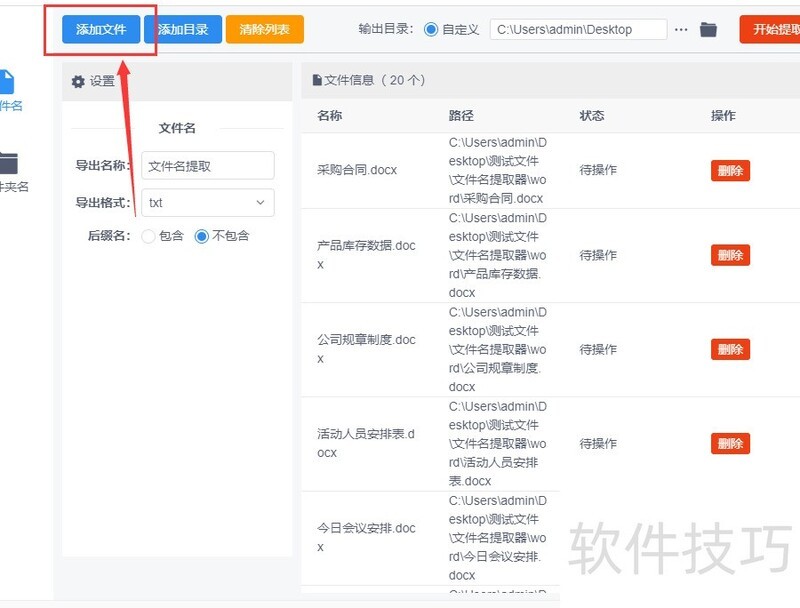The height and width of the screenshot is (608, 800).
Task: Select the 包含 suffix radio option
Action: (x=149, y=236)
